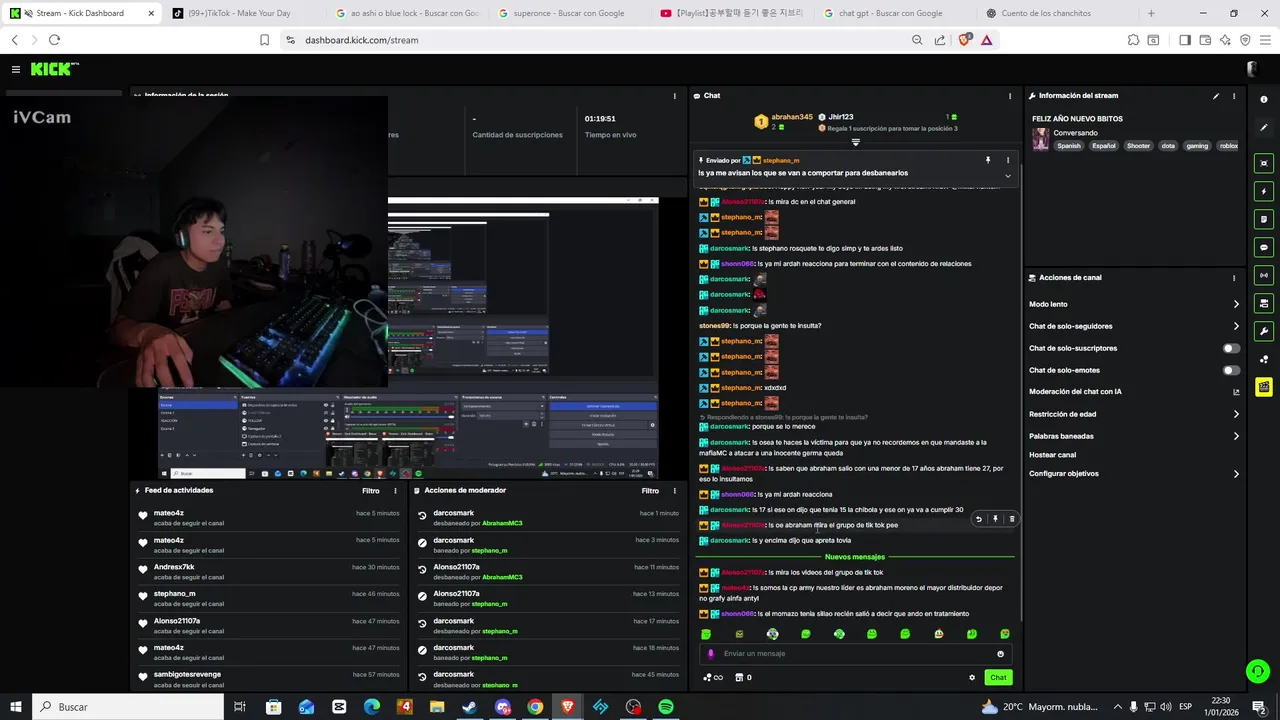This screenshot has height=720, width=1280.
Task: Open chat settings gear icon
Action: (x=972, y=677)
